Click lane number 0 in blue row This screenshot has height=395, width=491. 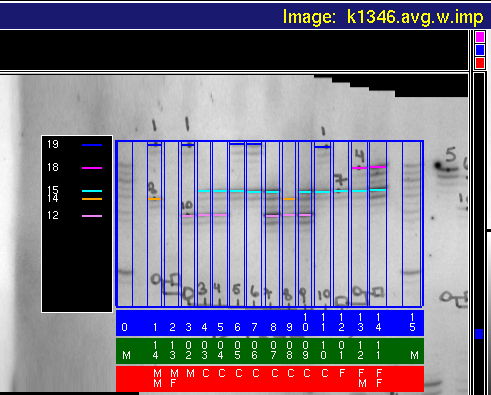click(124, 327)
